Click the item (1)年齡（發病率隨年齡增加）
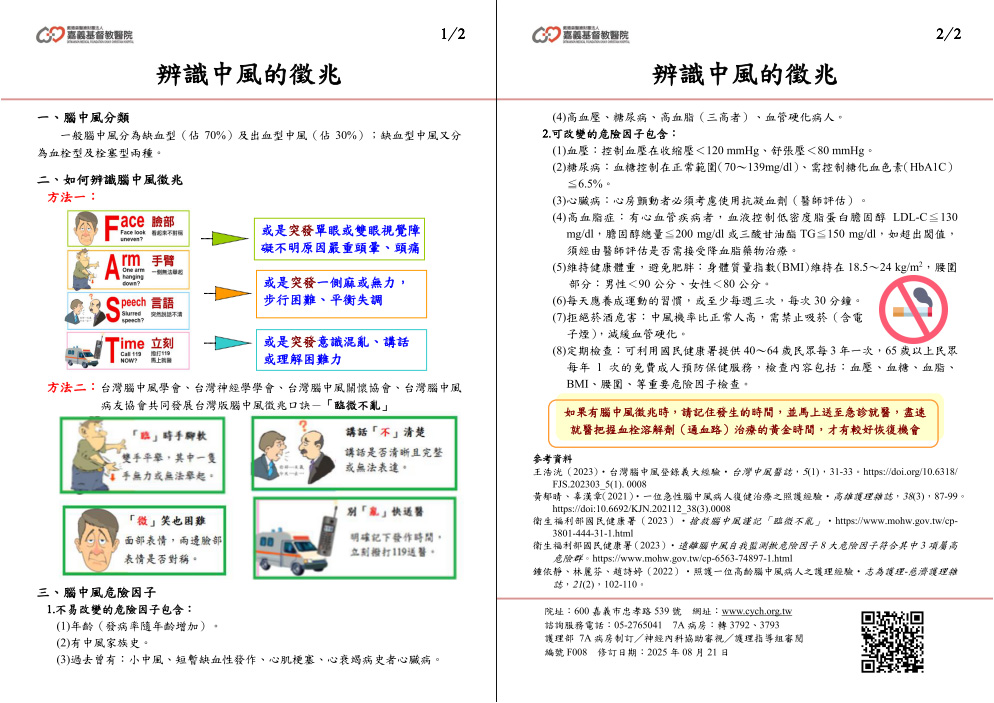This screenshot has width=994, height=703. point(138,626)
